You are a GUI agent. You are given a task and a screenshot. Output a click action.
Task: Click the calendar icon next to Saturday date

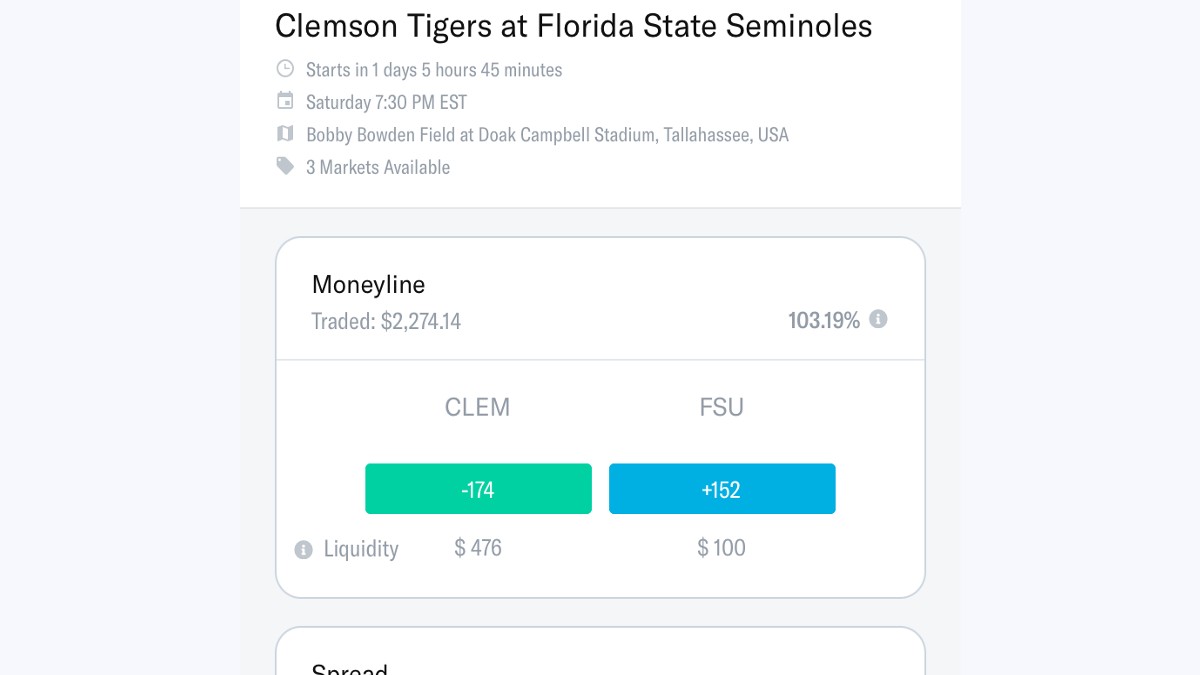click(285, 101)
